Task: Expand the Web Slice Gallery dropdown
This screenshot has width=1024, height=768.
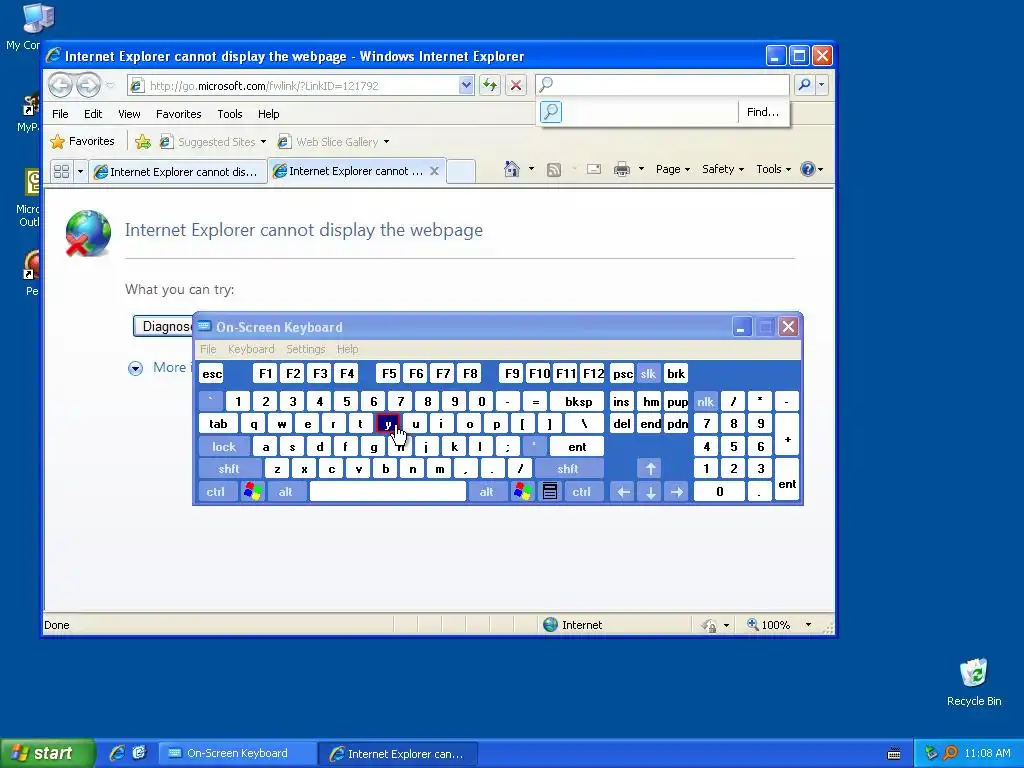Action: coord(387,142)
